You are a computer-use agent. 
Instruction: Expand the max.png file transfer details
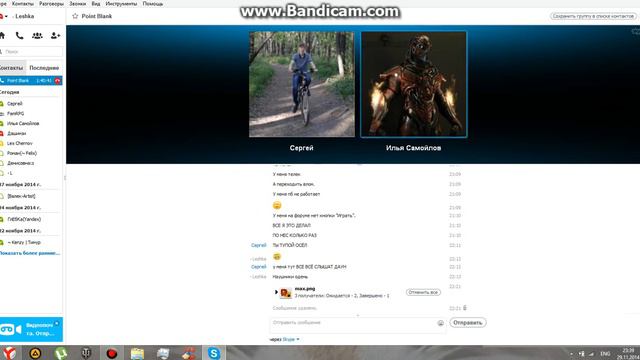[276, 292]
